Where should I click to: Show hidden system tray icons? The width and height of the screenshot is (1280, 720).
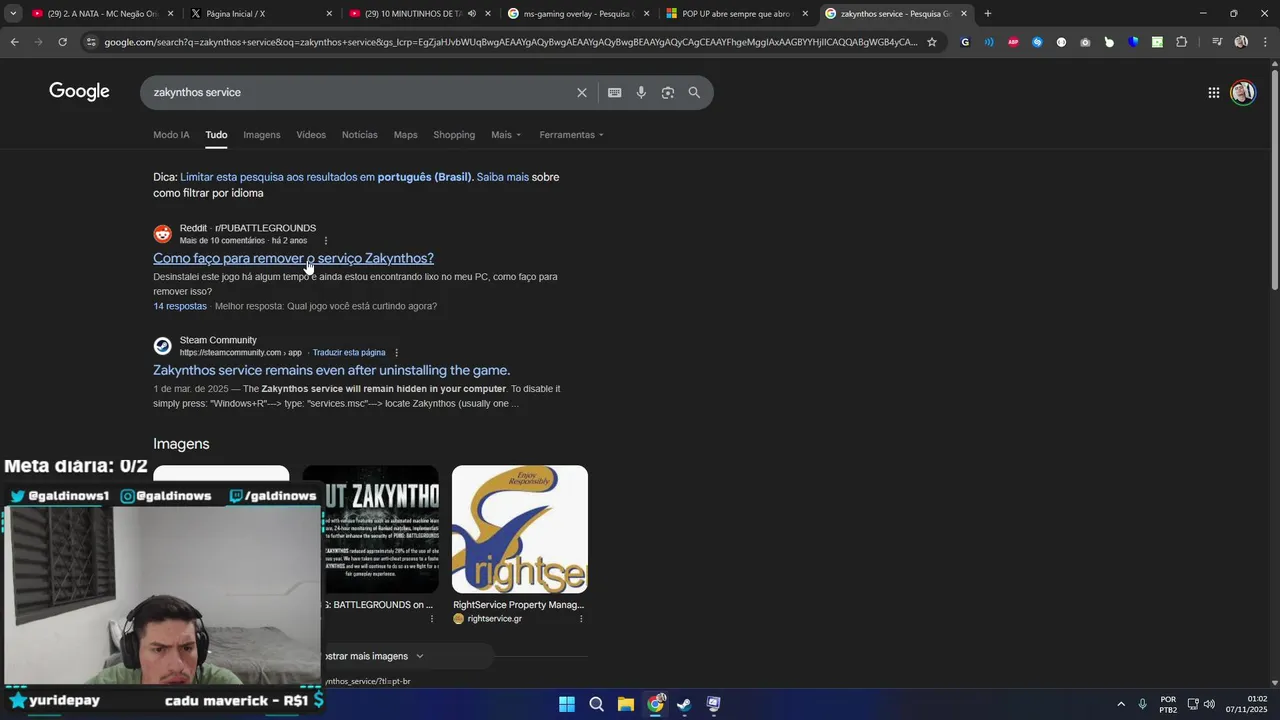click(x=1120, y=704)
